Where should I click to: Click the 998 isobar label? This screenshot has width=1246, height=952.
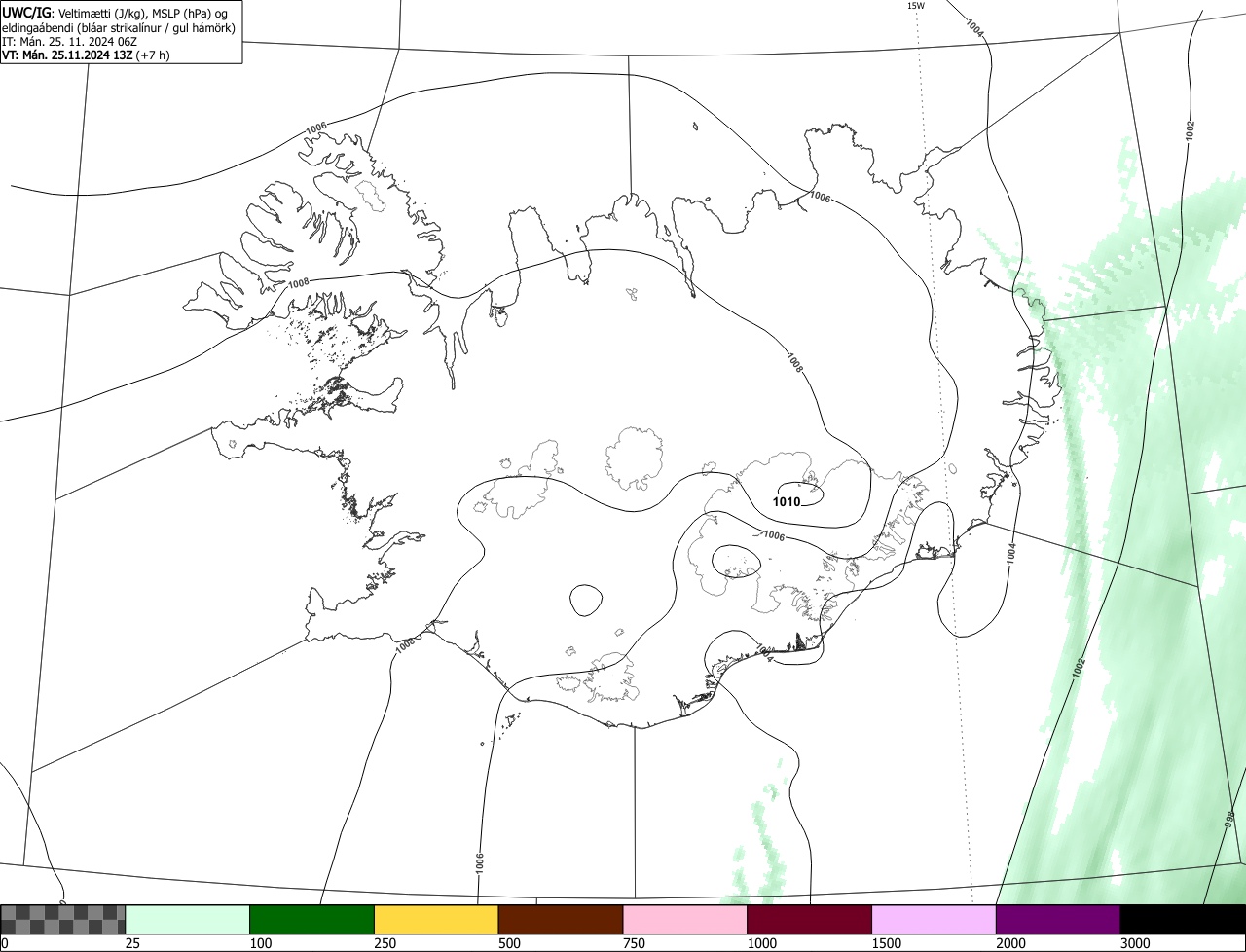[1229, 820]
